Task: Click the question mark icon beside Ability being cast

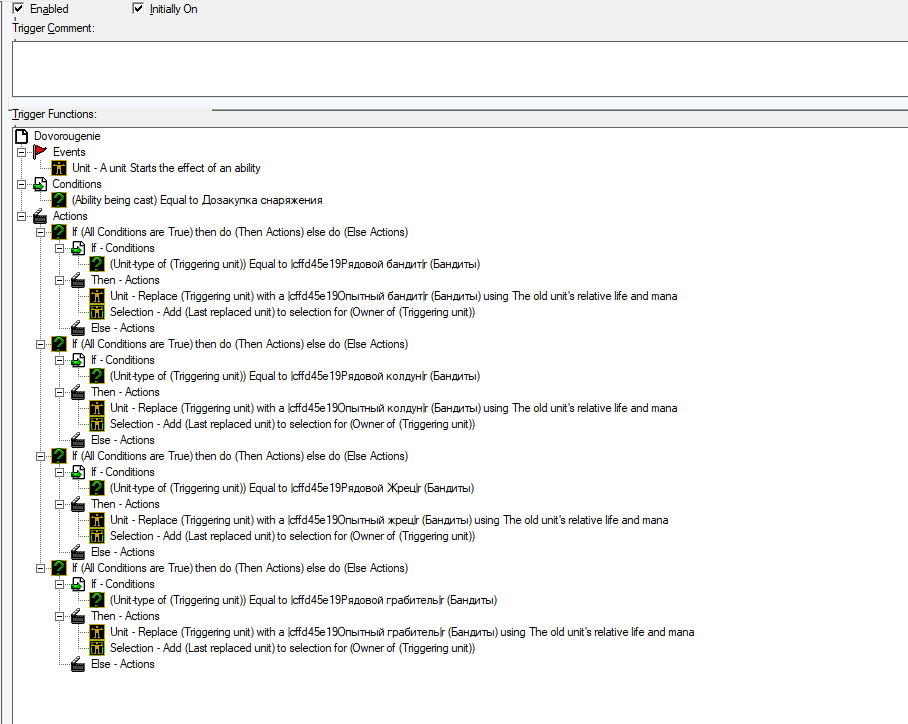Action: tap(59, 200)
